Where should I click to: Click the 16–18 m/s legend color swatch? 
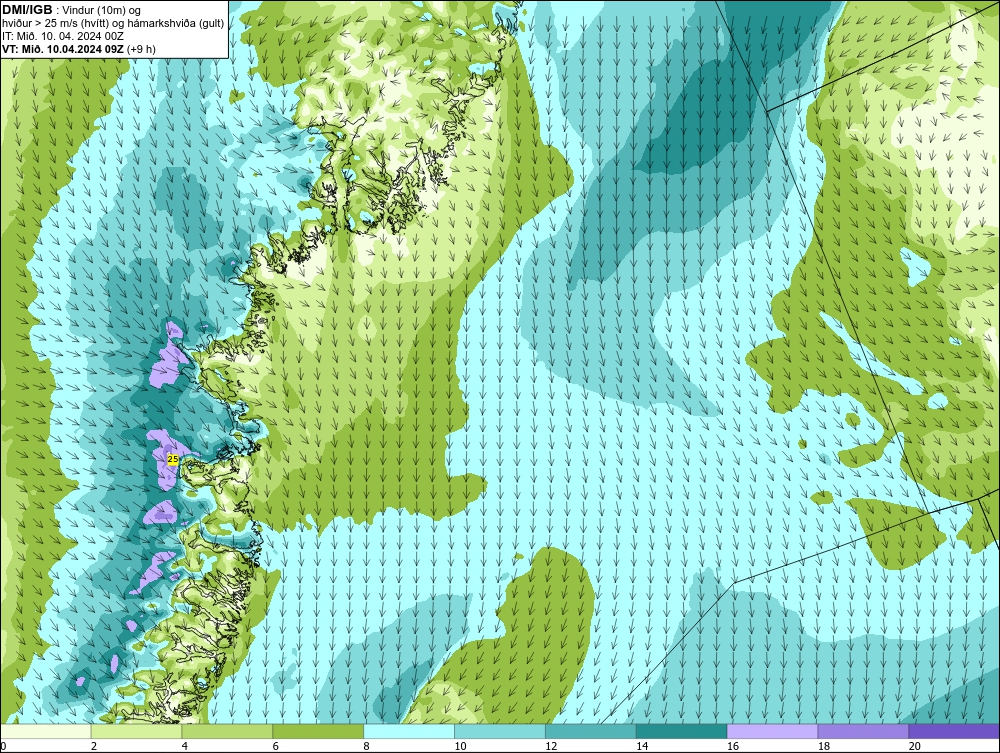772,731
